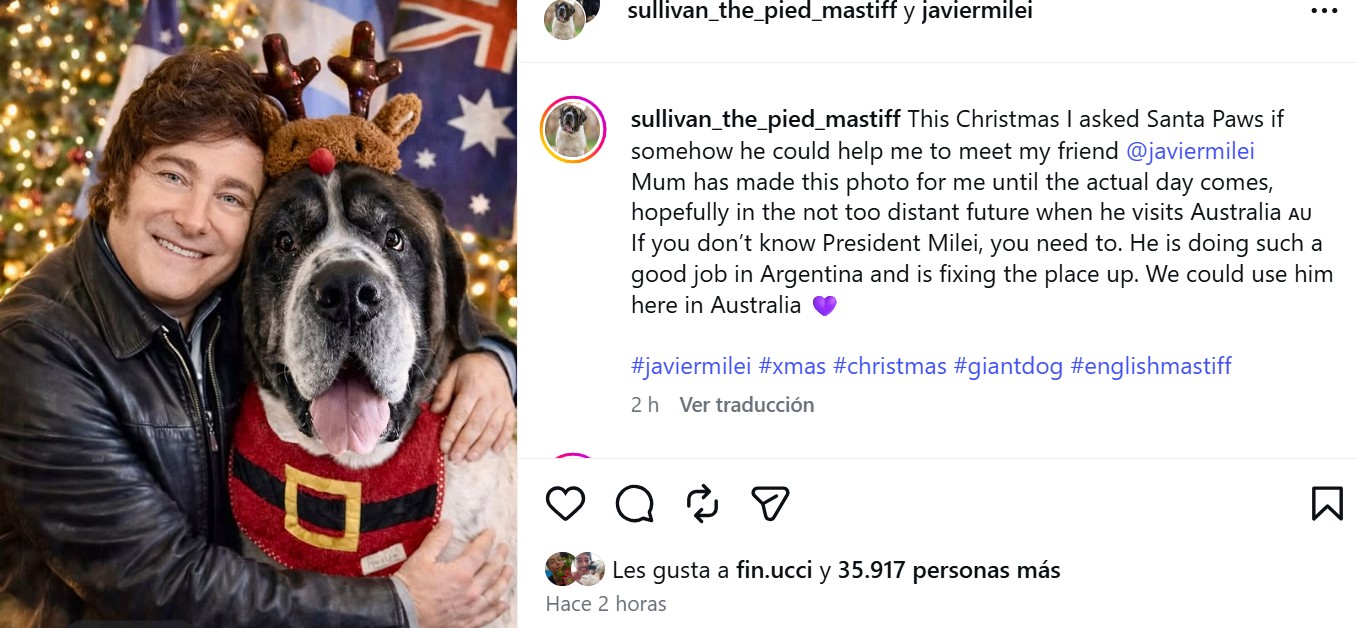Like the post with the heart icon
Viewport: 1357px width, 628px height.
point(565,503)
